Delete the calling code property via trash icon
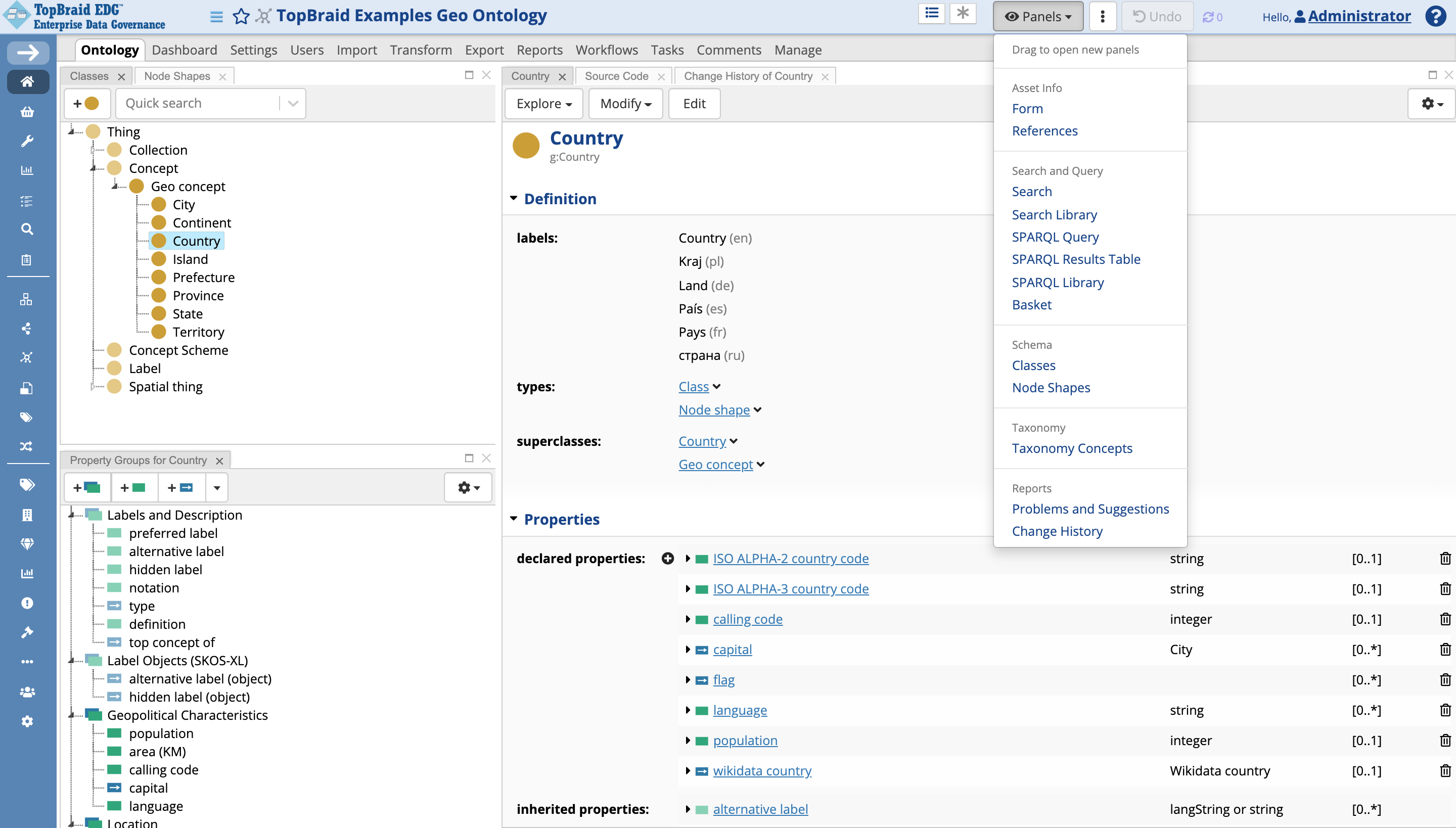 1445,619
